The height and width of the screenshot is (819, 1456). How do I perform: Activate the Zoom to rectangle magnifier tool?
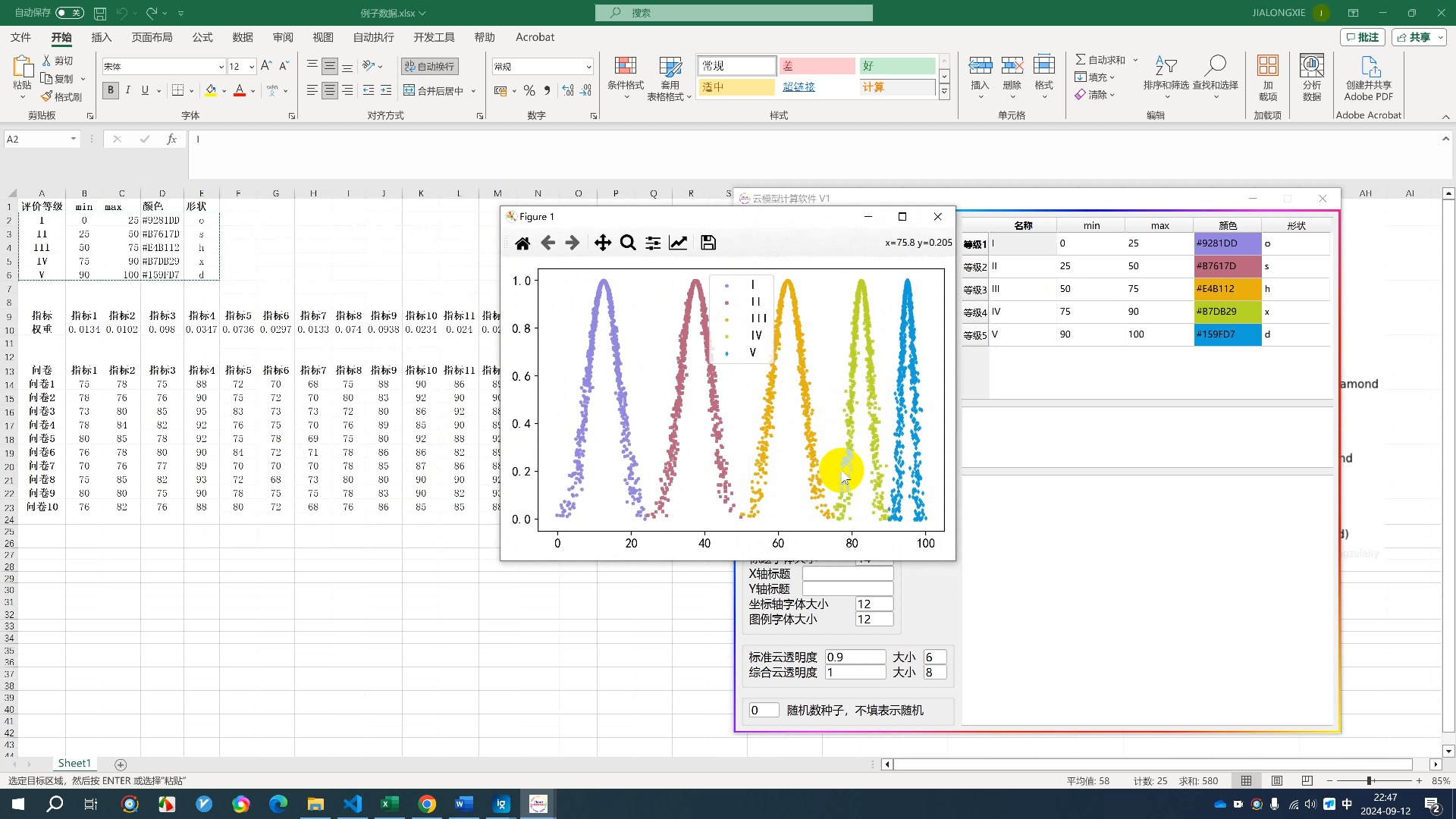click(x=628, y=243)
